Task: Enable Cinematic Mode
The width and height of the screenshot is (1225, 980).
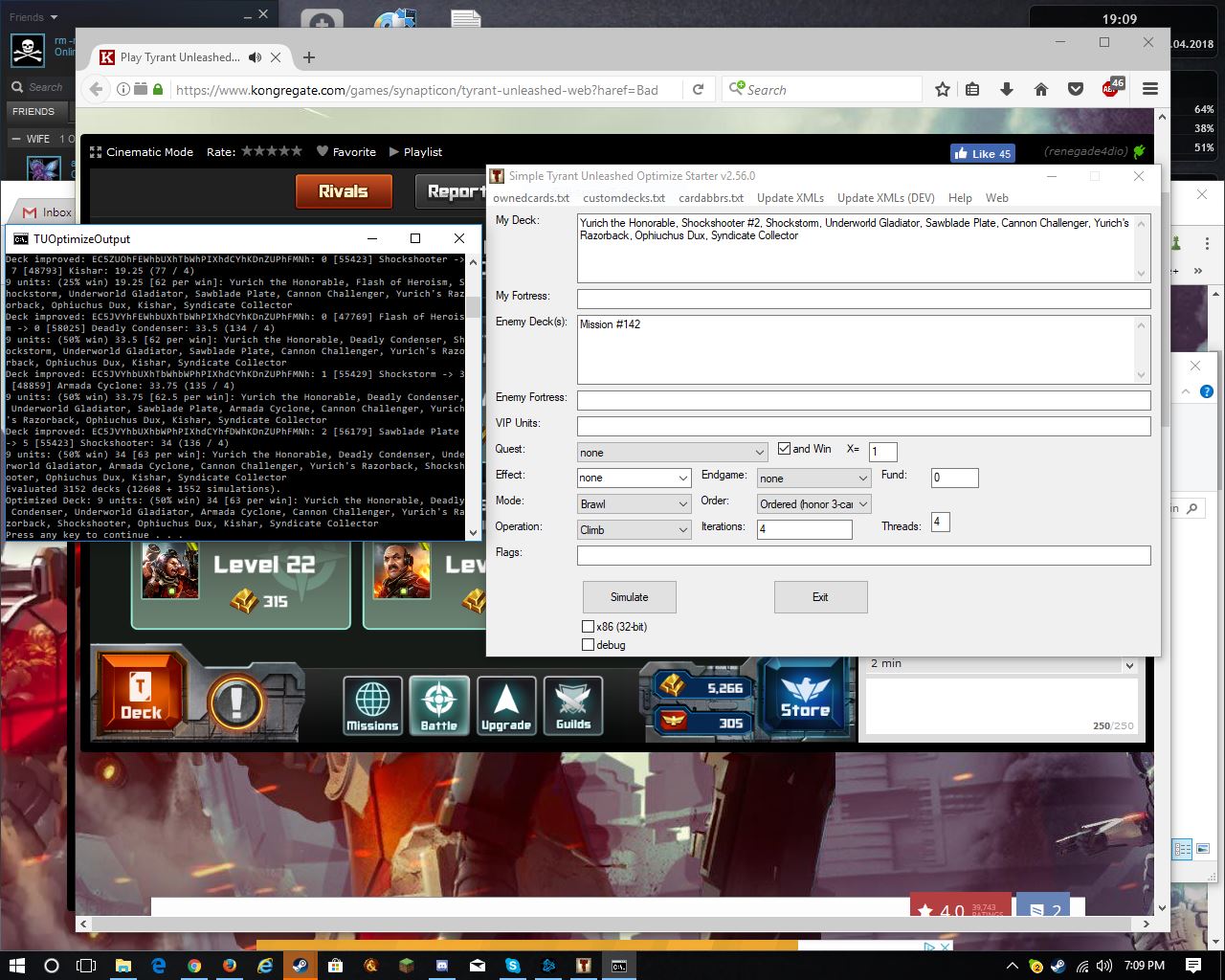Action: point(142,152)
